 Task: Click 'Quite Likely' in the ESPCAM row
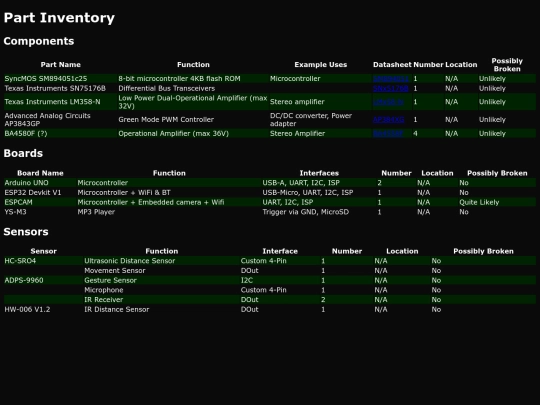coord(479,202)
